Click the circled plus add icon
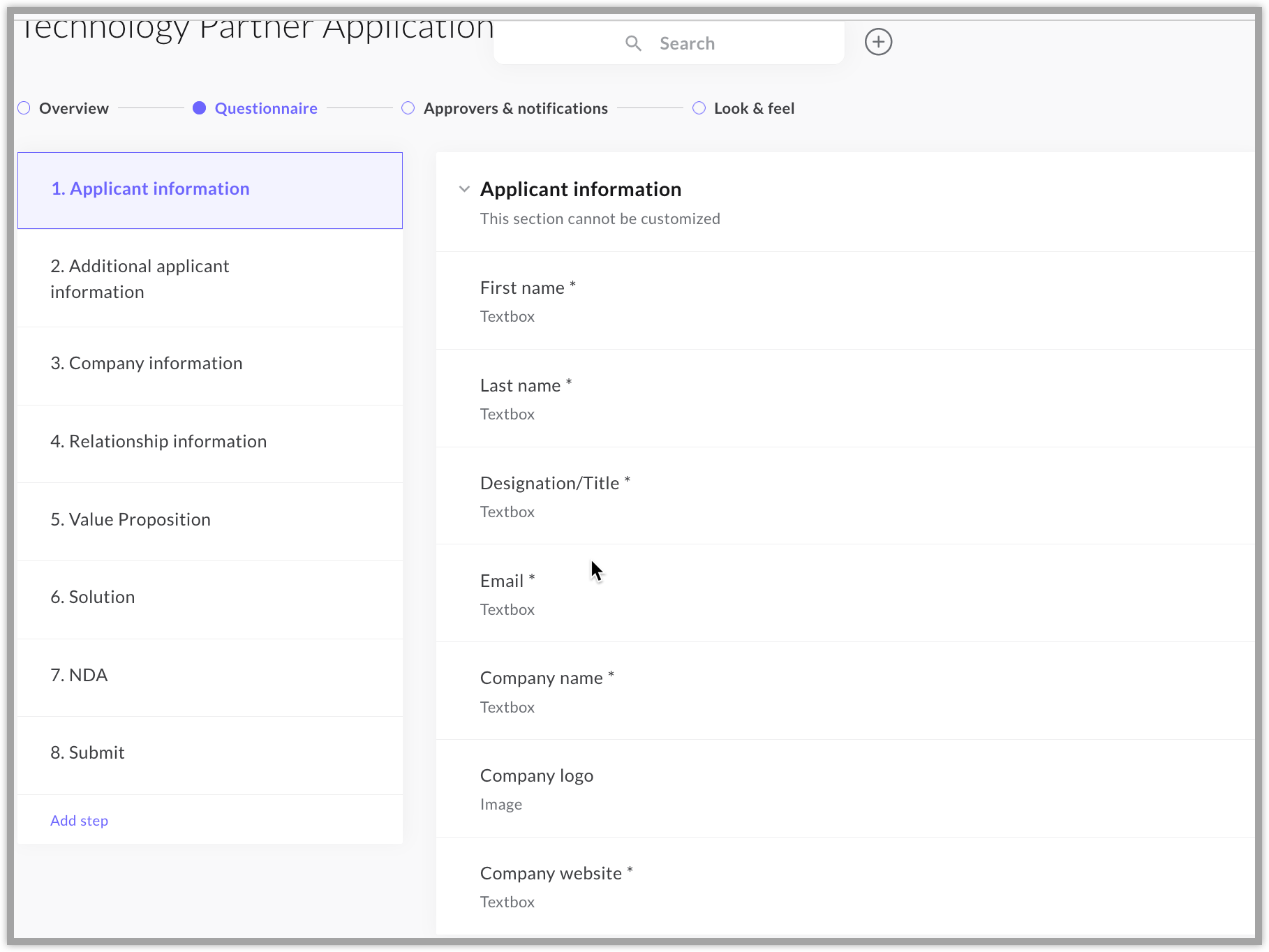 (x=878, y=42)
